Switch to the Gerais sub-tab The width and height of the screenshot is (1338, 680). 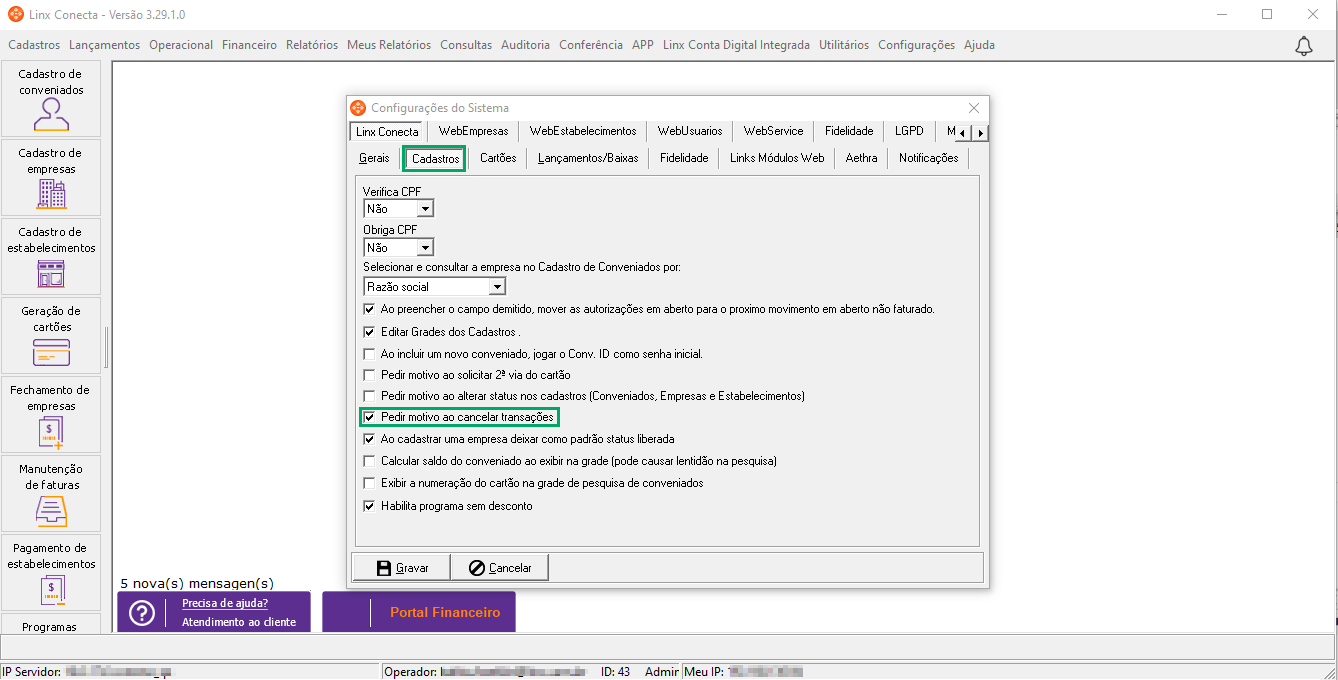[x=374, y=159]
